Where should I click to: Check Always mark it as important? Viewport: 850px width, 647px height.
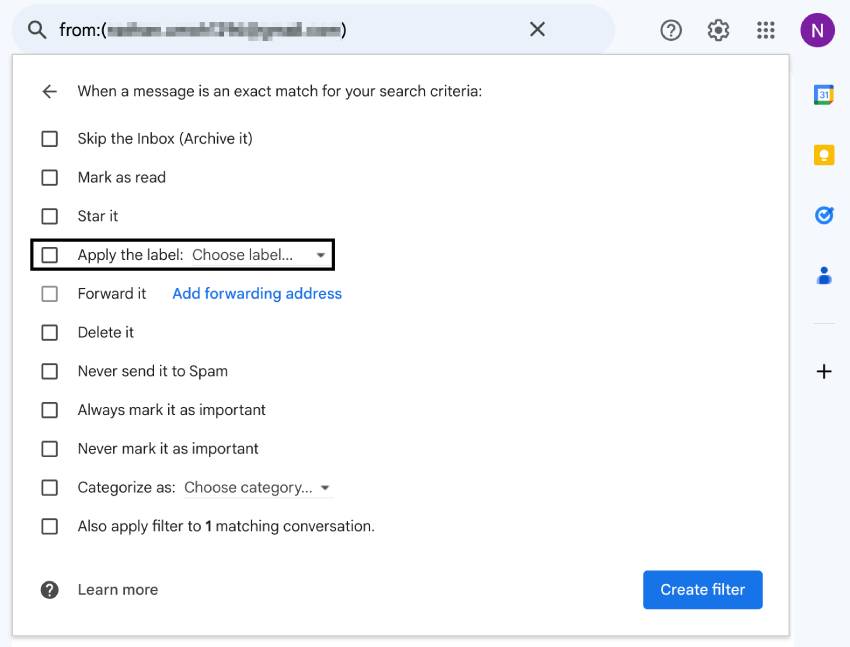point(50,409)
